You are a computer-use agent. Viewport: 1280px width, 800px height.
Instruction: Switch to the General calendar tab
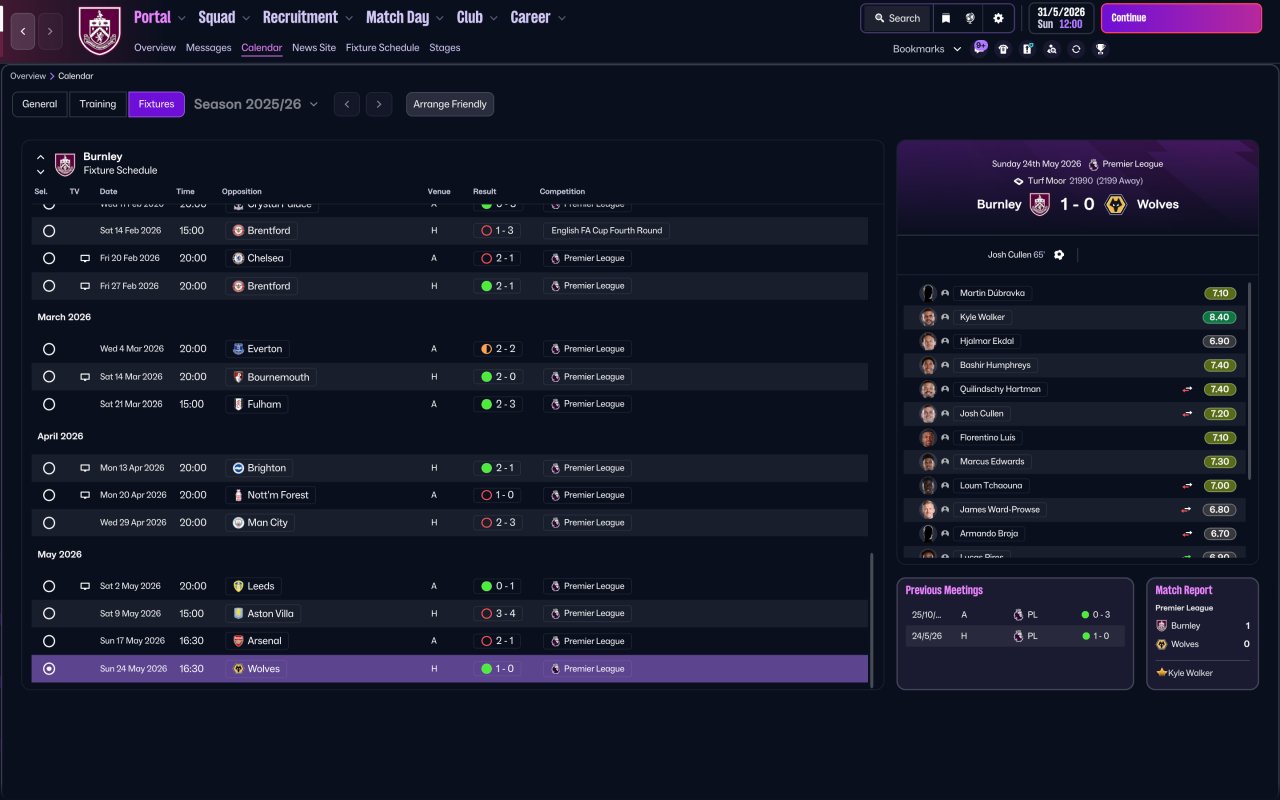40,104
